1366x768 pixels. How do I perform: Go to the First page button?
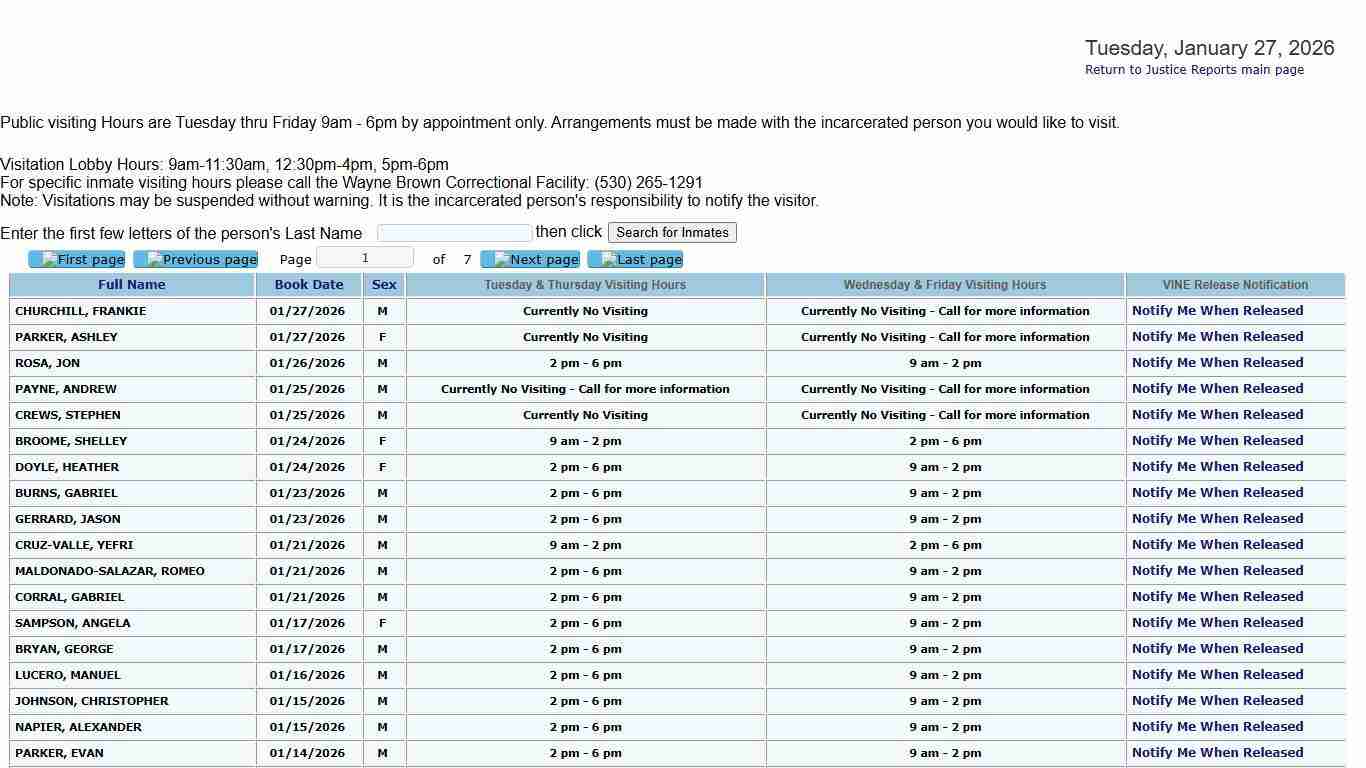[77, 260]
